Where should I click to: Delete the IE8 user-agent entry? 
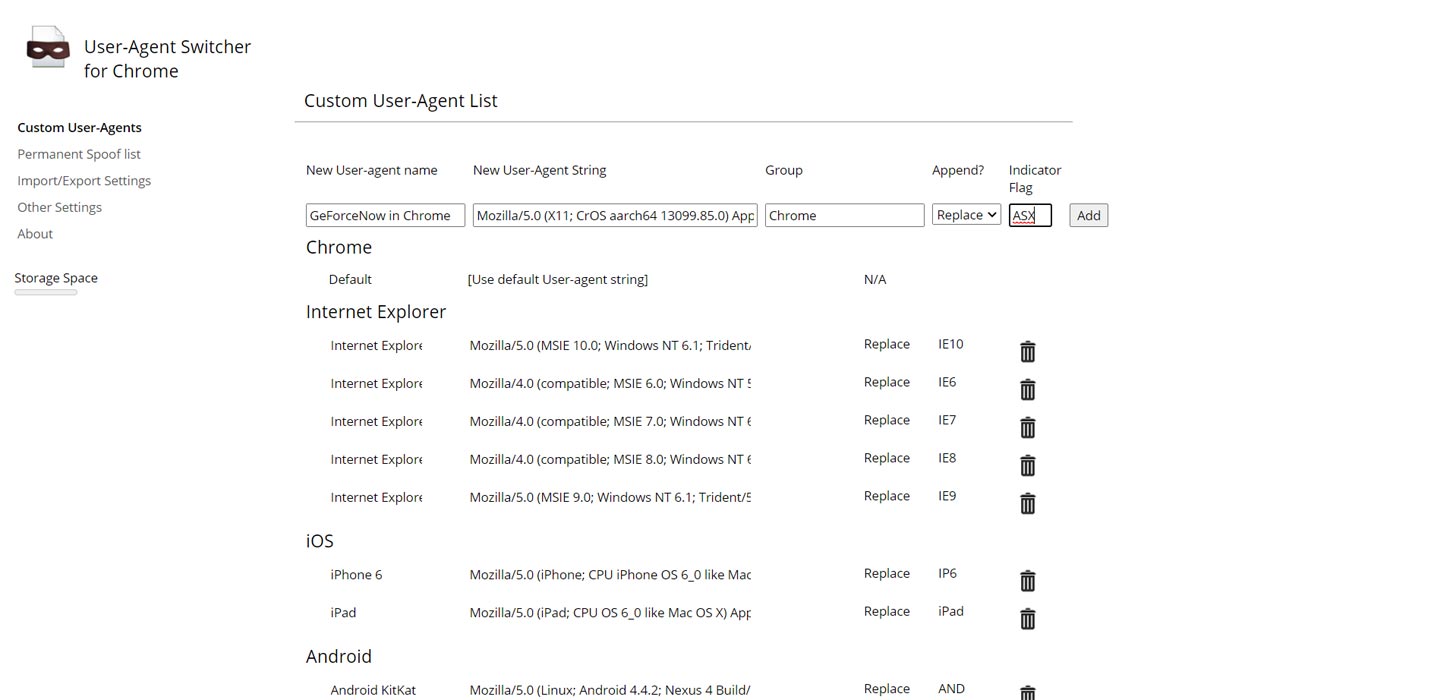coord(1027,466)
